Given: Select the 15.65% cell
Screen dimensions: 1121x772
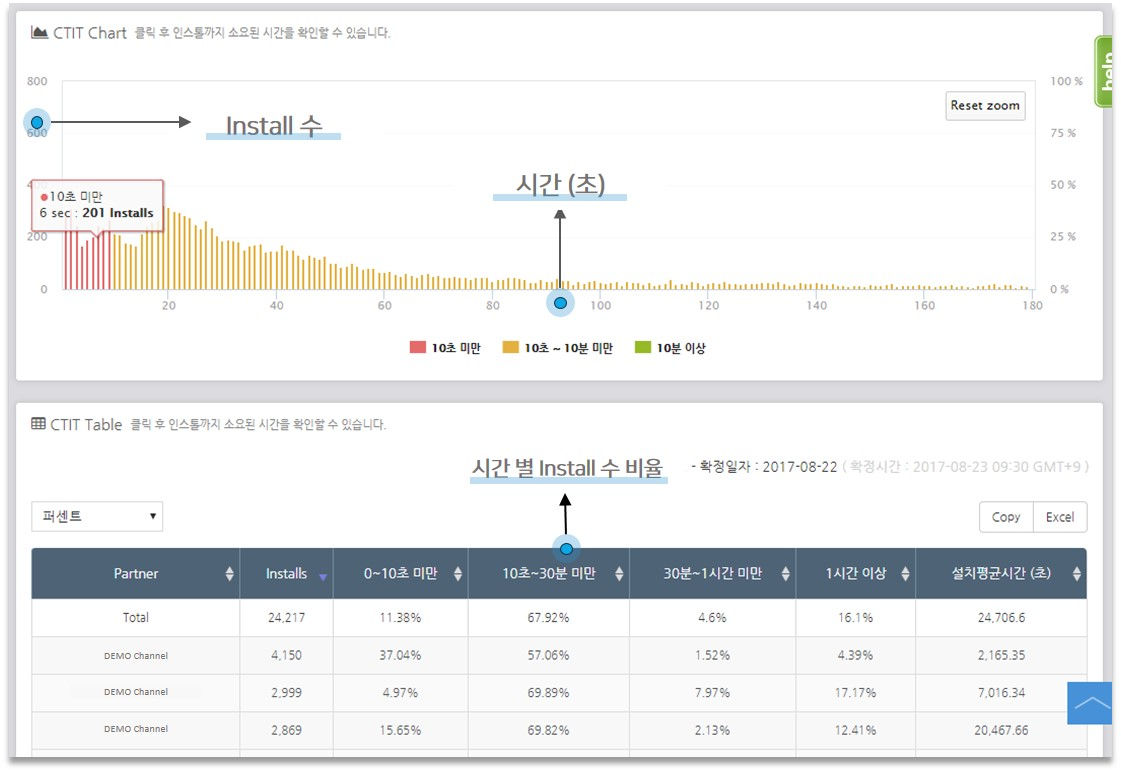Looking at the screenshot, I should [x=400, y=731].
